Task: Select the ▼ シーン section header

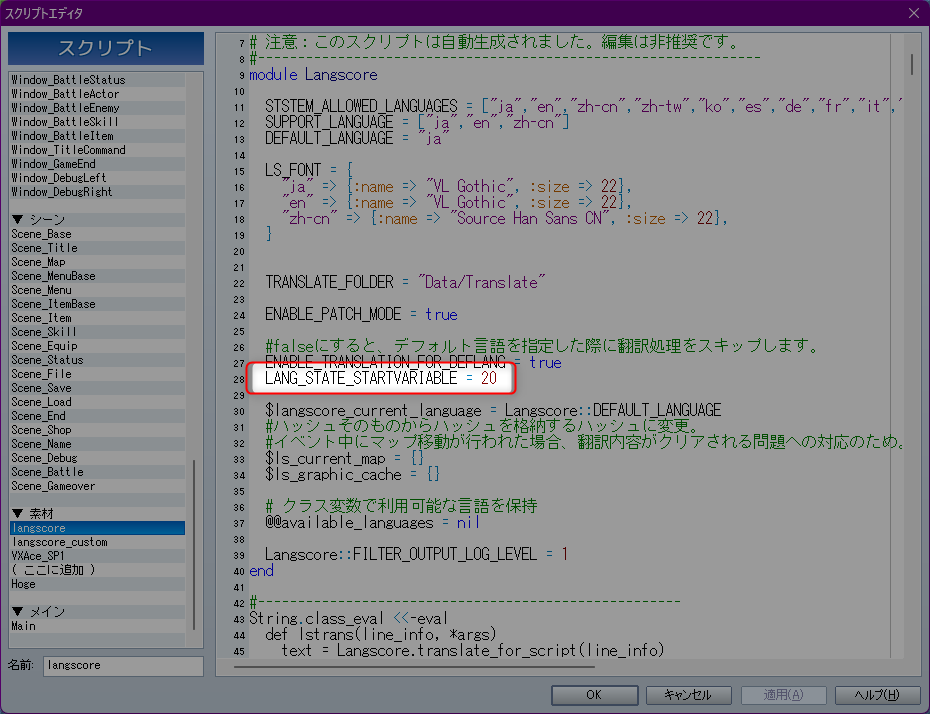Action: (x=98, y=219)
